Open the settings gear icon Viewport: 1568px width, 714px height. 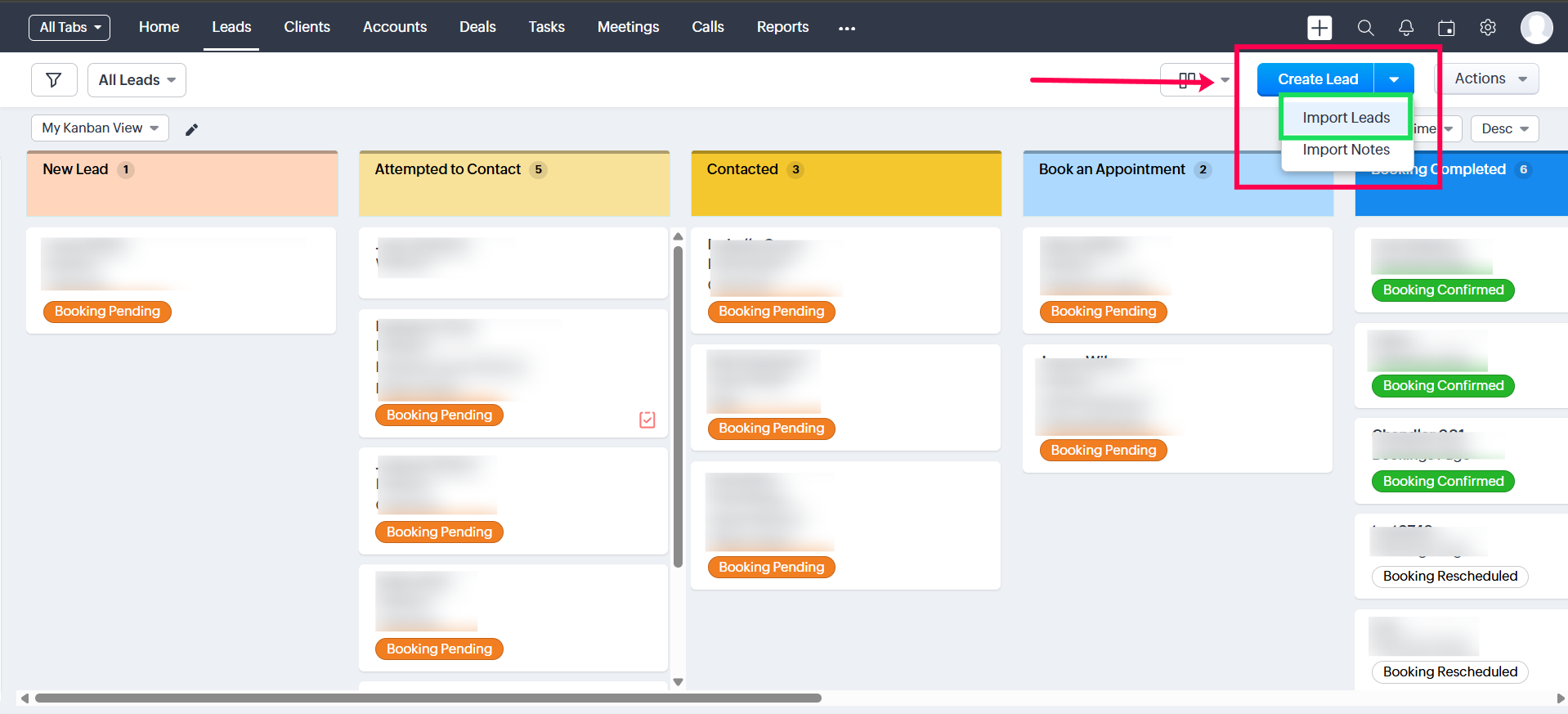pos(1488,28)
